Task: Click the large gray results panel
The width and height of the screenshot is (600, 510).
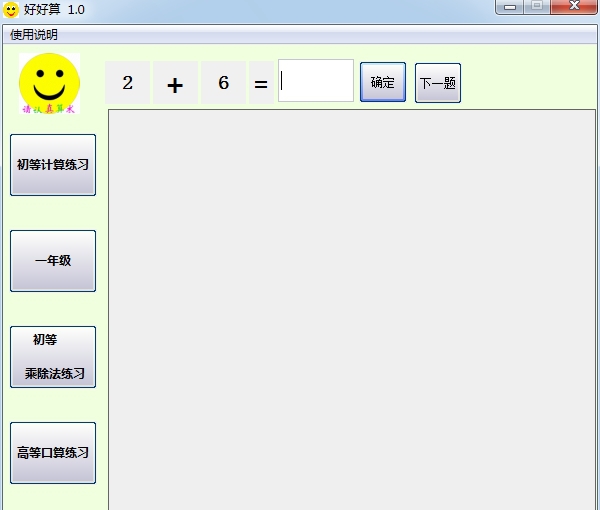Action: [352, 310]
